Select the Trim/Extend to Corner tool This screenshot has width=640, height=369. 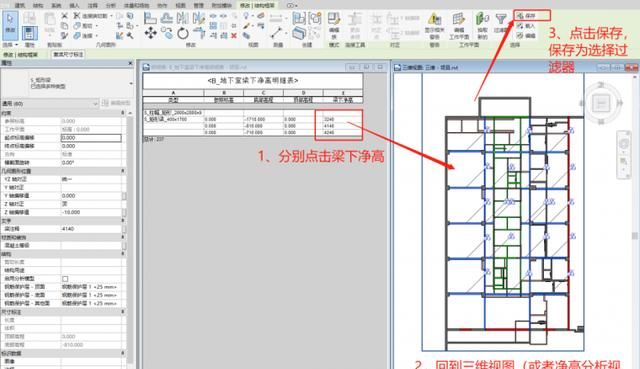pos(199,33)
